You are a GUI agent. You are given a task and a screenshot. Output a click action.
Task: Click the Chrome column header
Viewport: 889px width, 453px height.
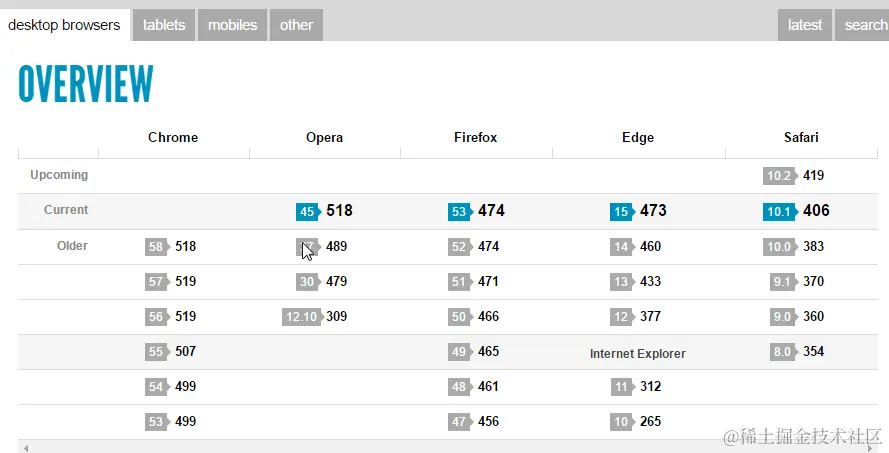click(x=173, y=138)
